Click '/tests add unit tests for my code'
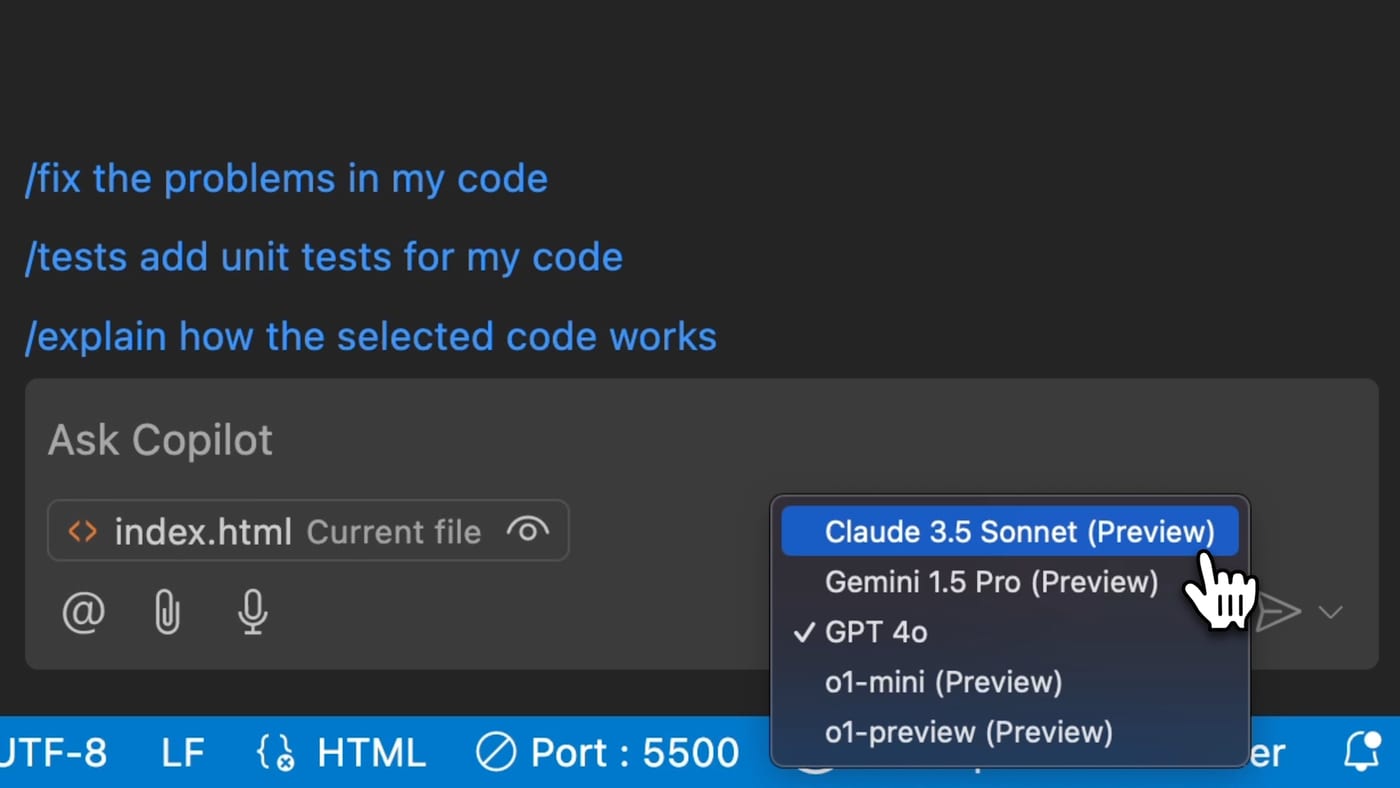The image size is (1400, 788). (324, 258)
